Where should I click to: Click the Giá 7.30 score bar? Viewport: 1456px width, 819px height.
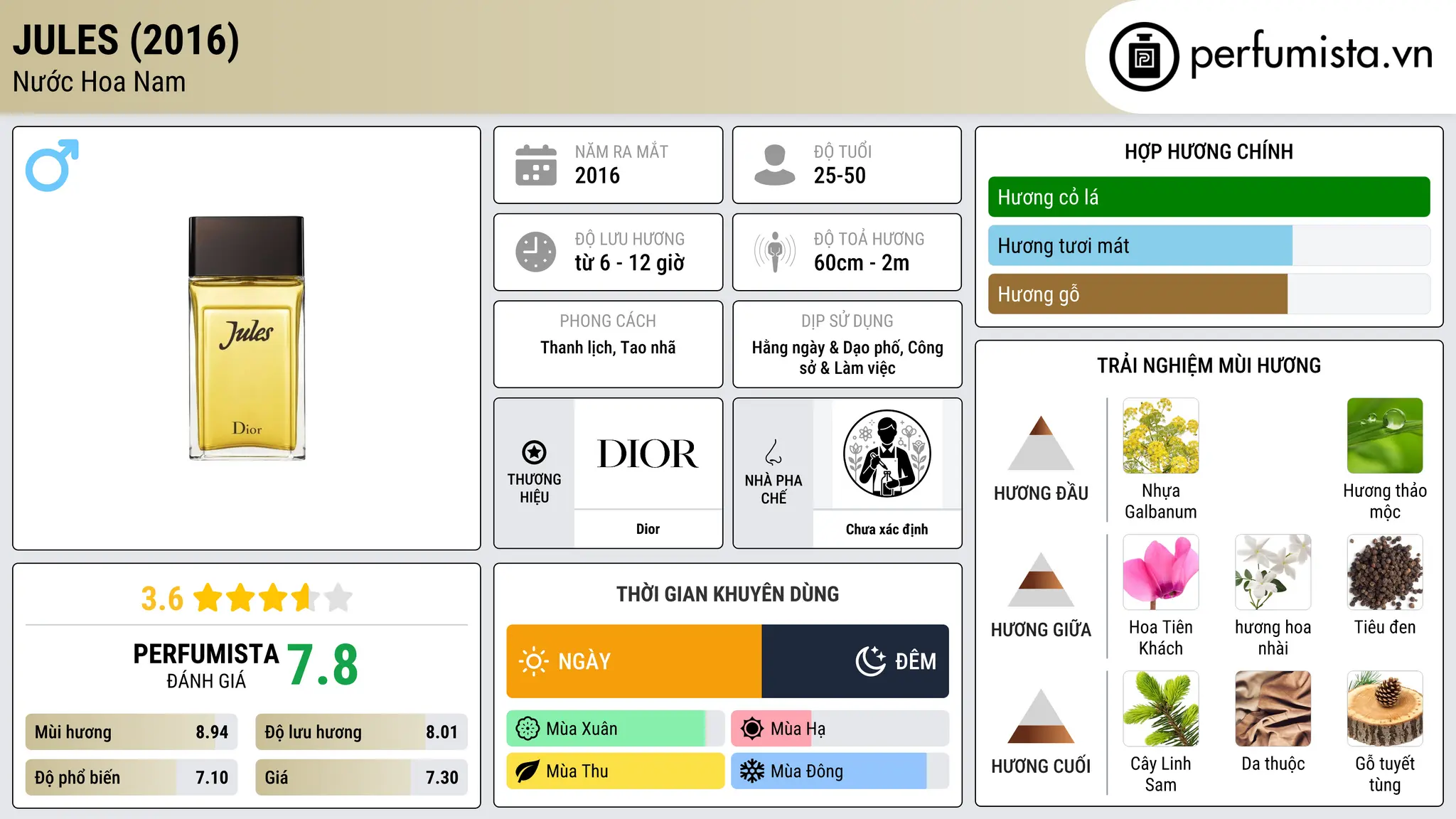click(361, 777)
